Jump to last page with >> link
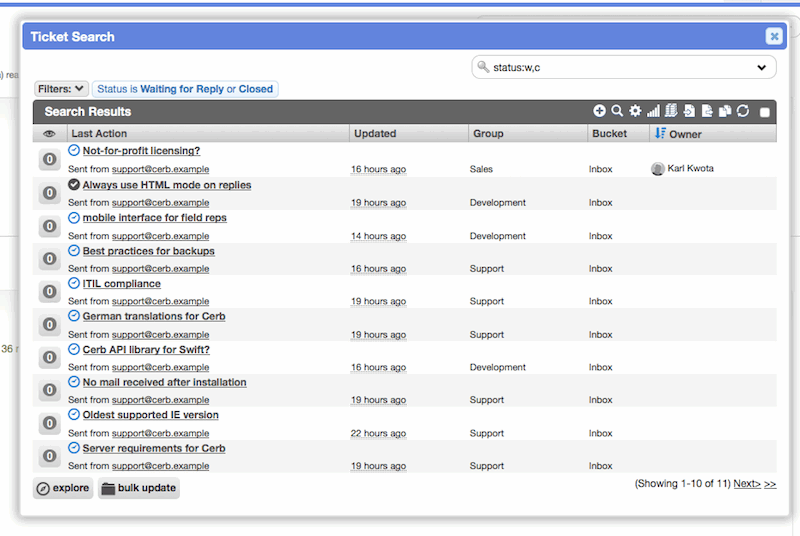This screenshot has height=536, width=800. pos(770,484)
